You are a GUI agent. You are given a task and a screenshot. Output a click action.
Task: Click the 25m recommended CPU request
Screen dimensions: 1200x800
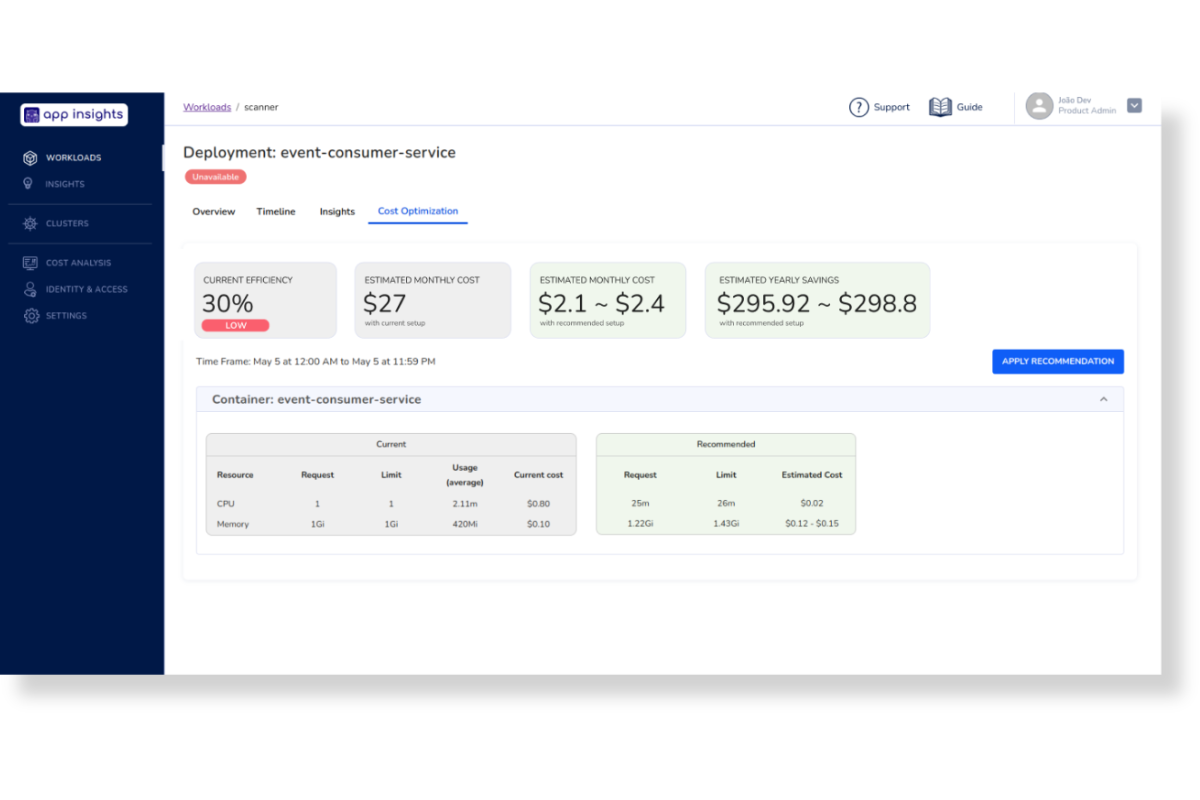pyautogui.click(x=640, y=504)
